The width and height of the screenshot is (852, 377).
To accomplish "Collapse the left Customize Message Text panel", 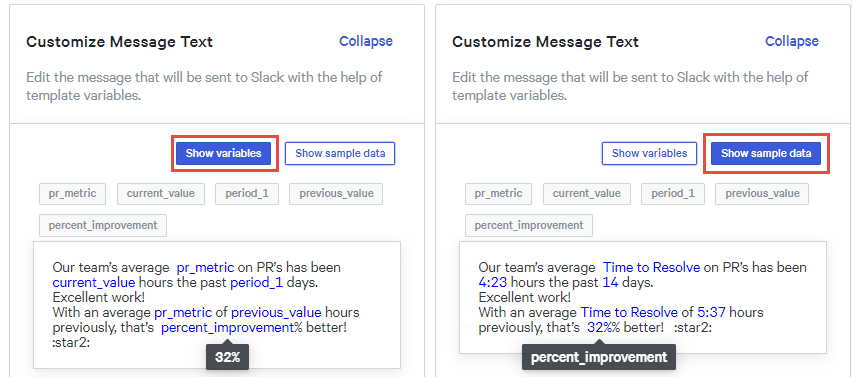I will pos(366,41).
